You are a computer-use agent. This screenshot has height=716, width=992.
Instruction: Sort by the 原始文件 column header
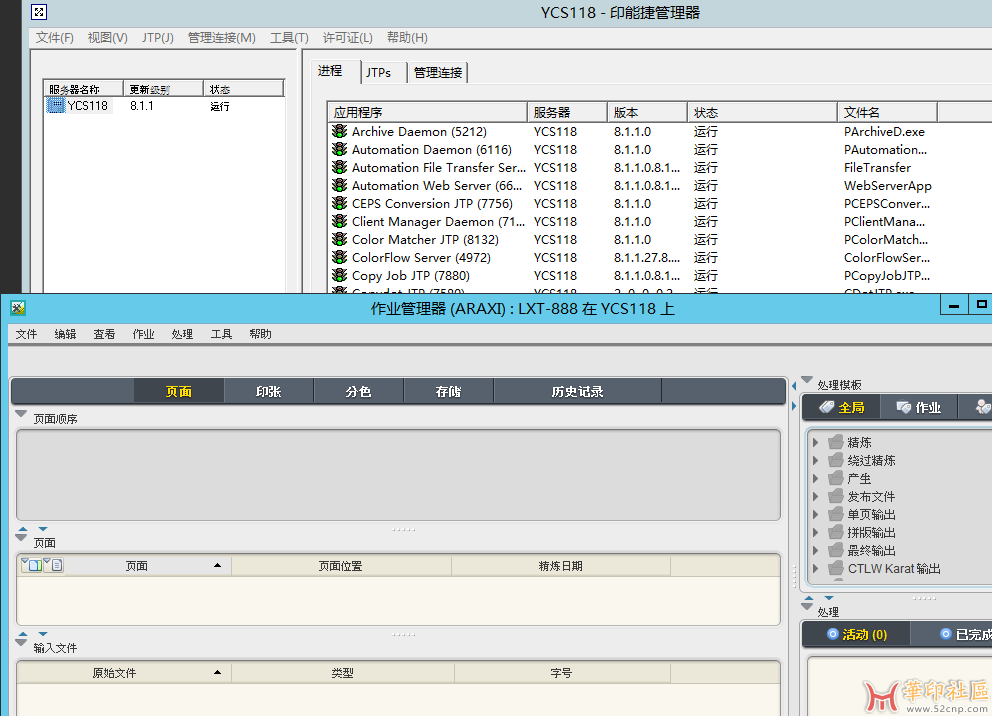(124, 673)
